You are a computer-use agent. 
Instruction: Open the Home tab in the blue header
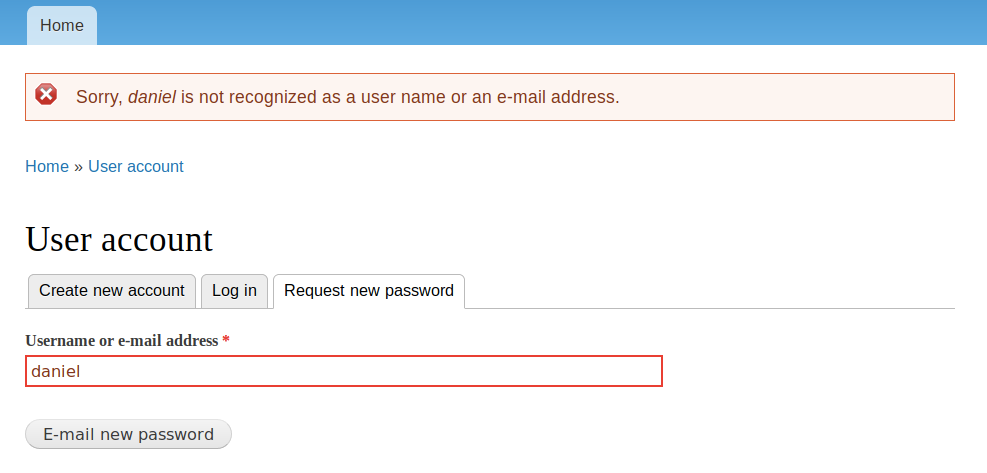(x=62, y=25)
